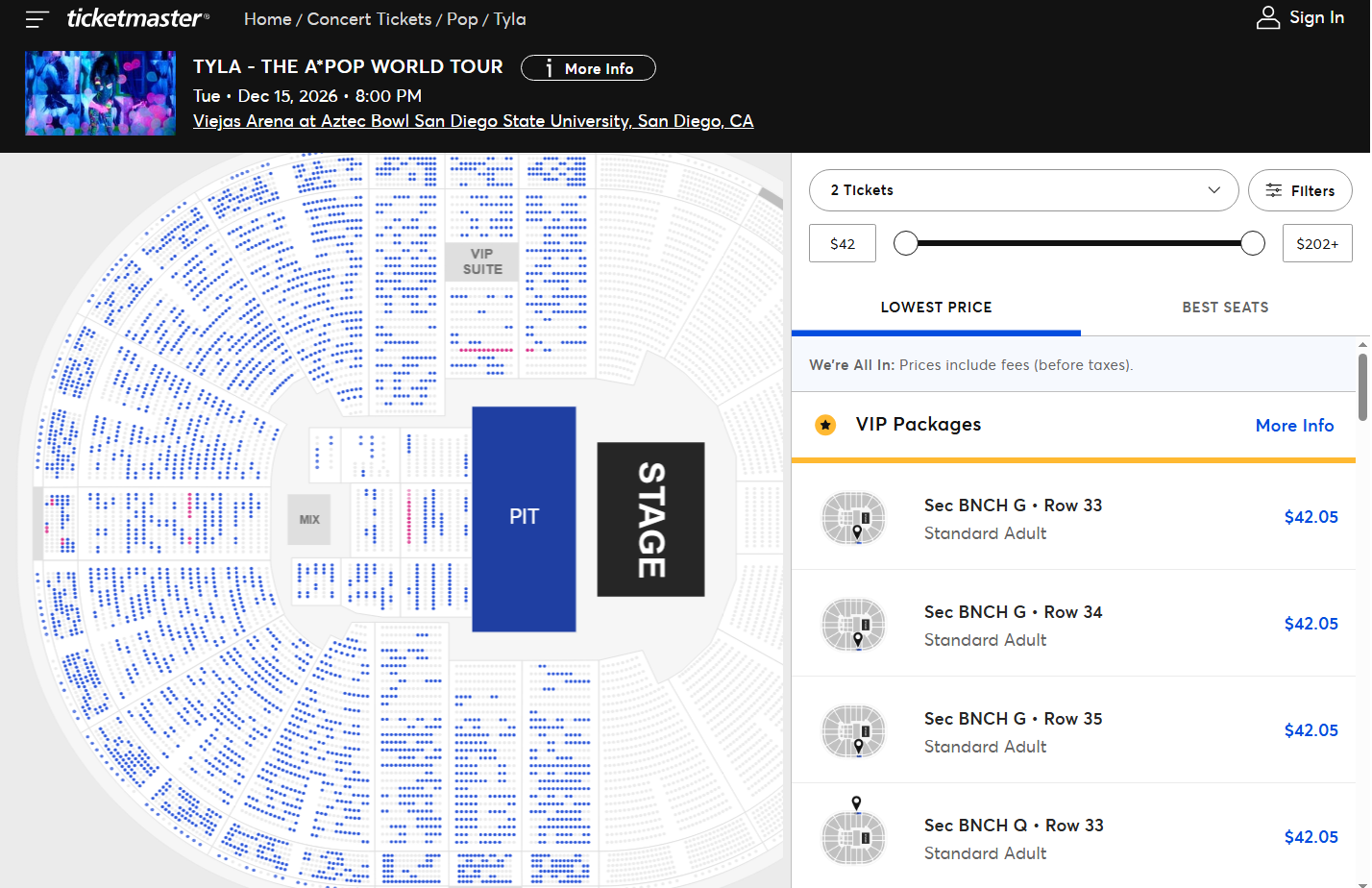Select the PIT section on seat map

coord(524,519)
